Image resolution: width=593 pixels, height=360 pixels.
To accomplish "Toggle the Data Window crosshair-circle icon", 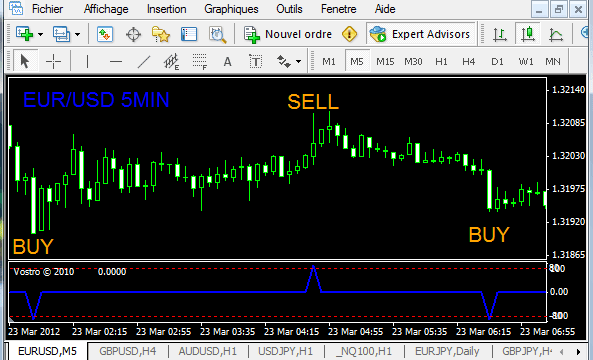I will tap(133, 34).
